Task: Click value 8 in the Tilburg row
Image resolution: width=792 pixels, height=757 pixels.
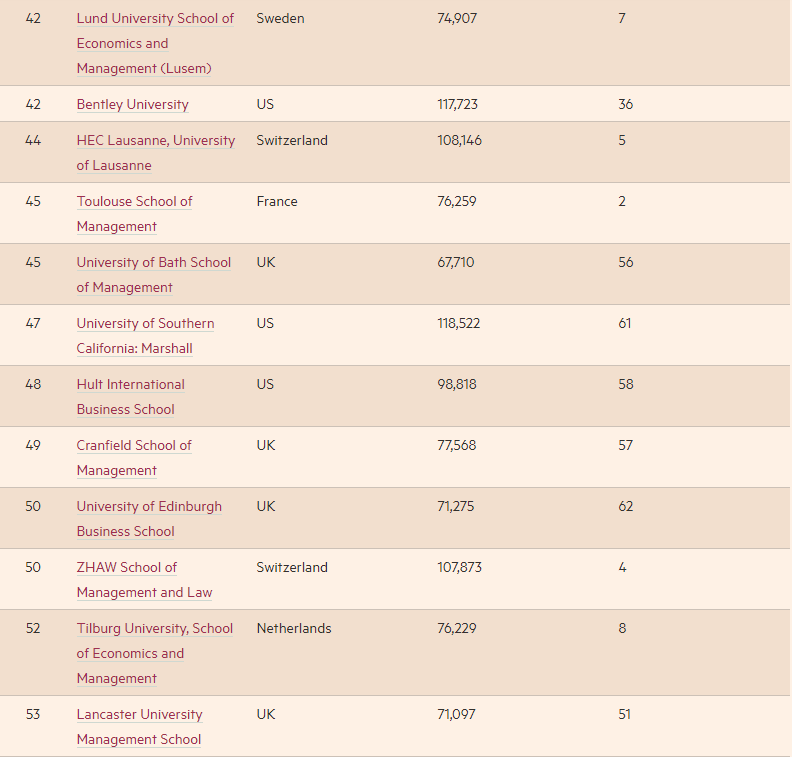Action: point(622,629)
